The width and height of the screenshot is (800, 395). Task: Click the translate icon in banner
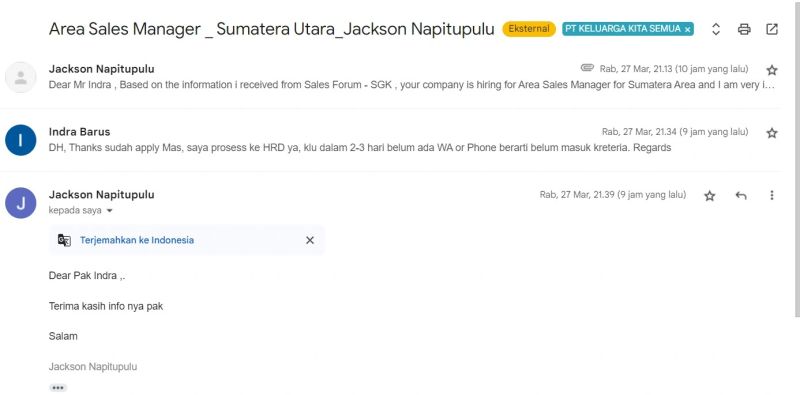[64, 240]
